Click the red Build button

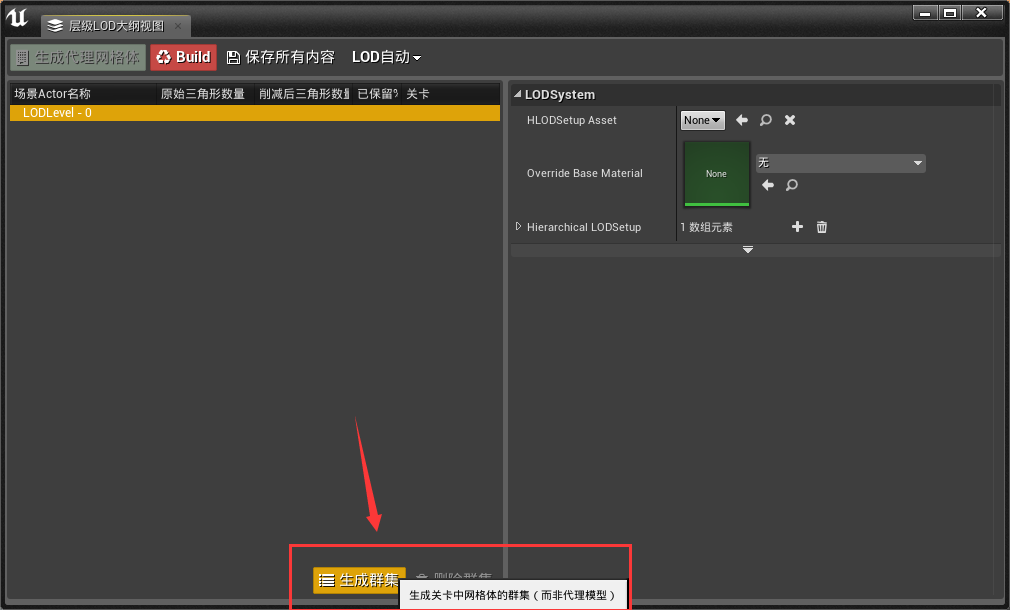184,57
